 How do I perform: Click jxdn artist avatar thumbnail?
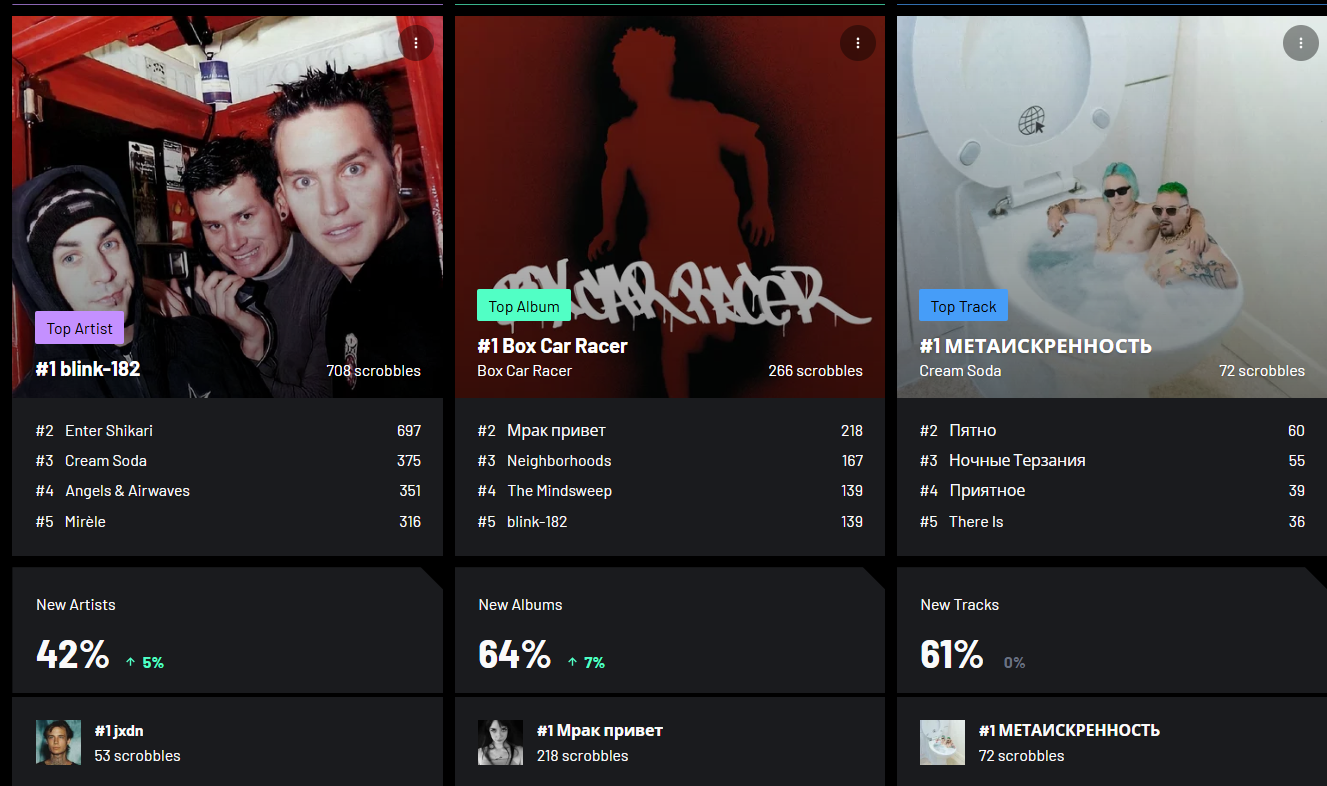(58, 743)
